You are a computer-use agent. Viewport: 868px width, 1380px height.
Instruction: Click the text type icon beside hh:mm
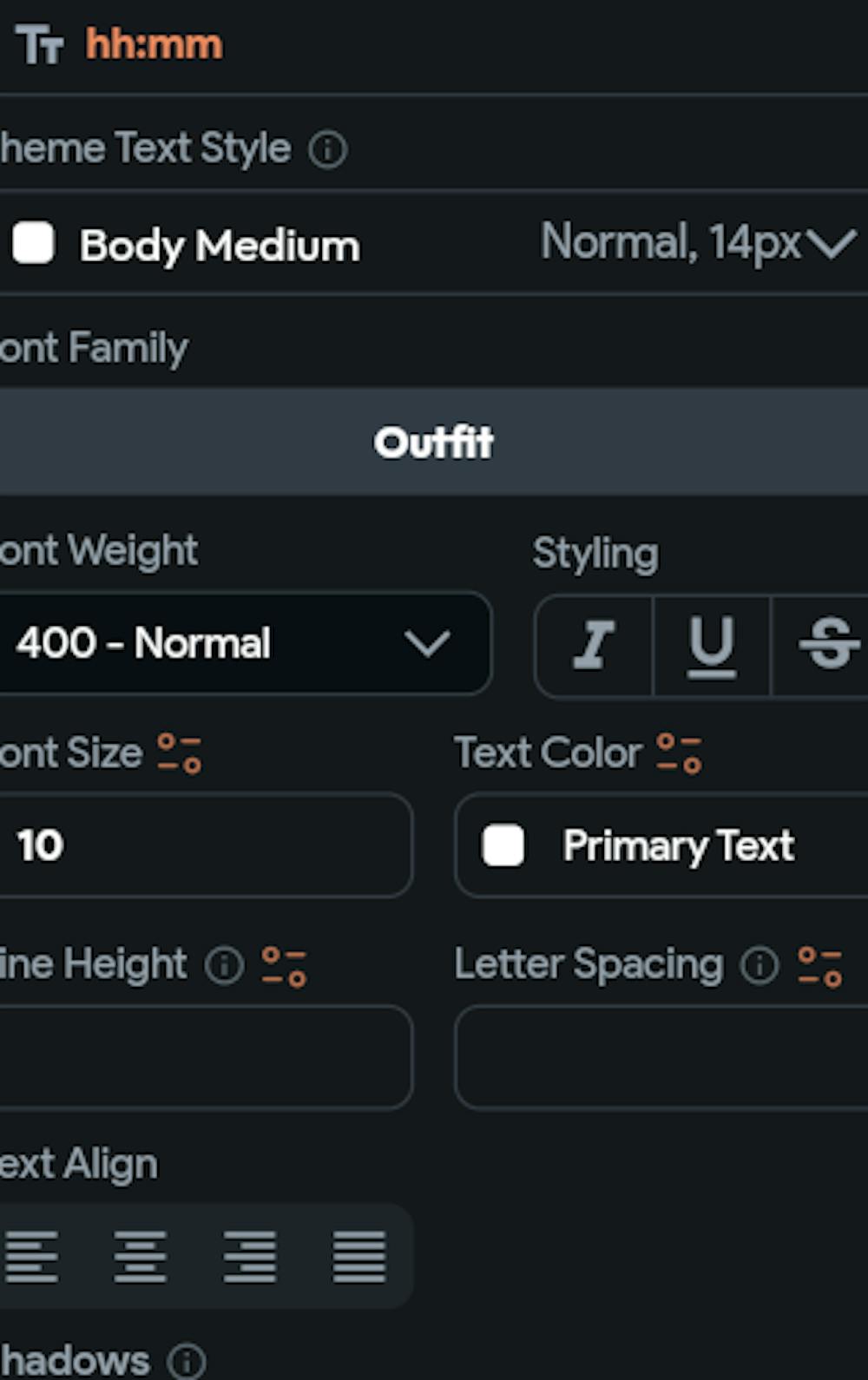point(39,45)
